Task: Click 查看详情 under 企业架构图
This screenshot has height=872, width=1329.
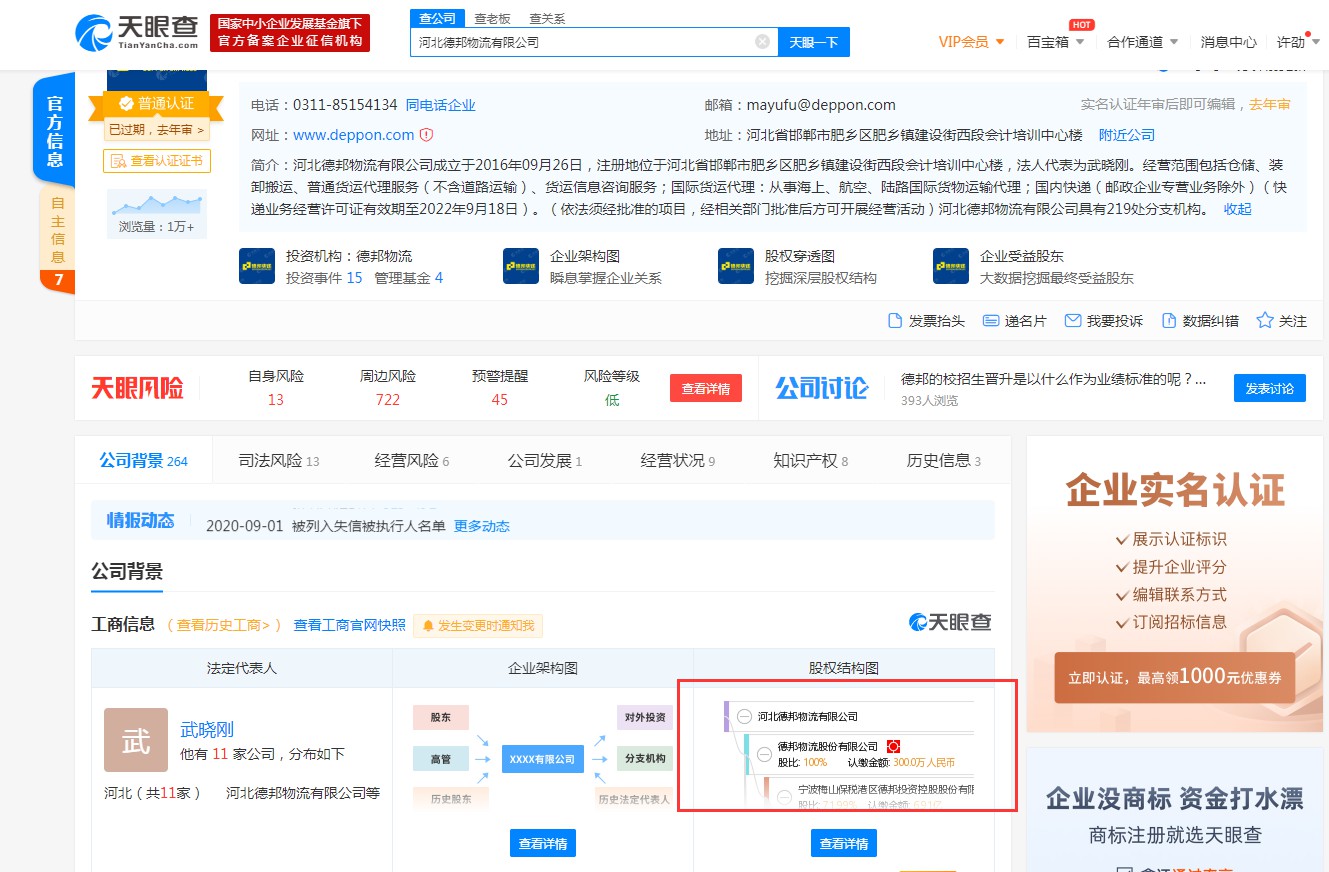Action: (x=543, y=843)
